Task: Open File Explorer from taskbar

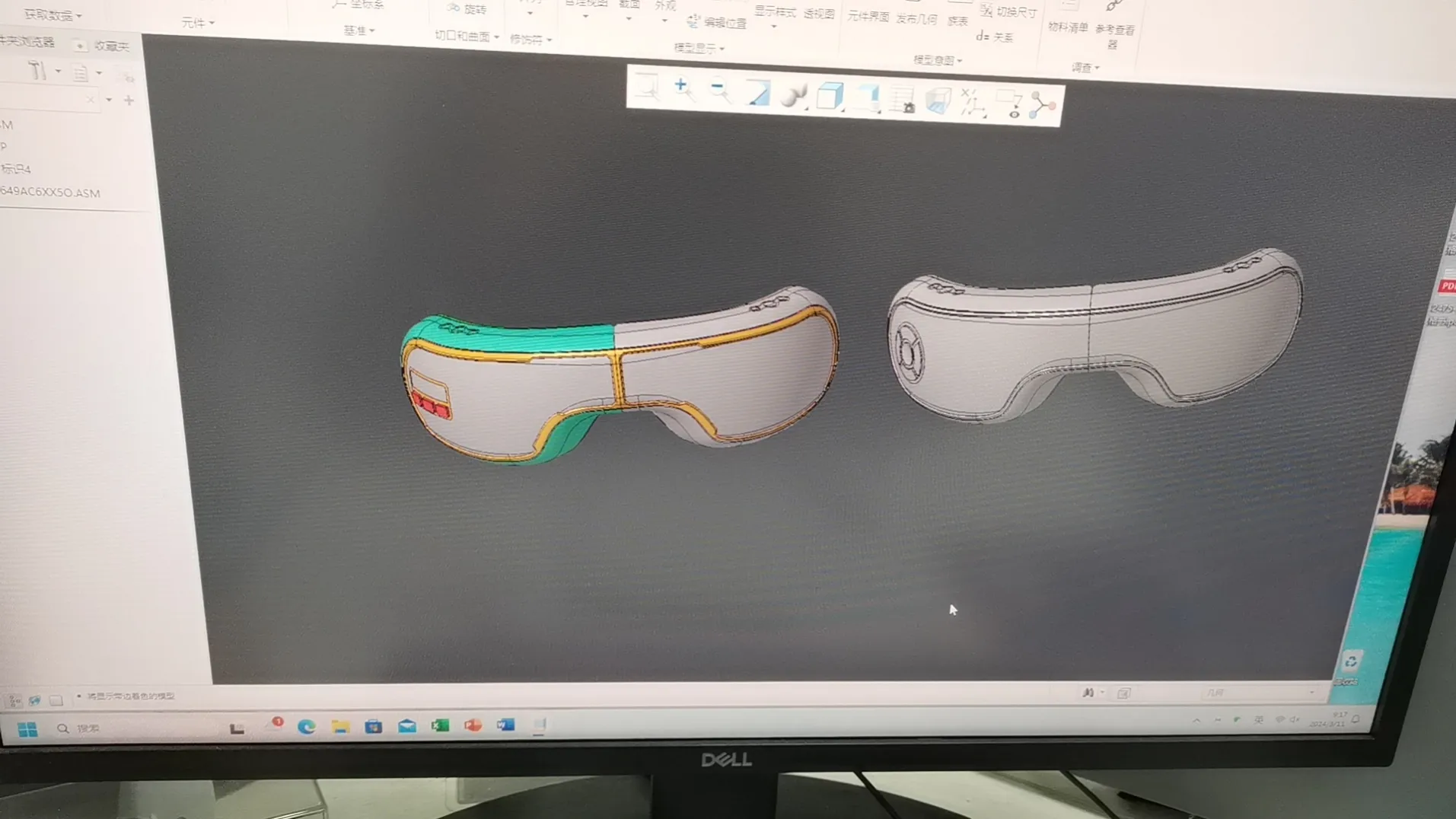Action: pyautogui.click(x=339, y=727)
